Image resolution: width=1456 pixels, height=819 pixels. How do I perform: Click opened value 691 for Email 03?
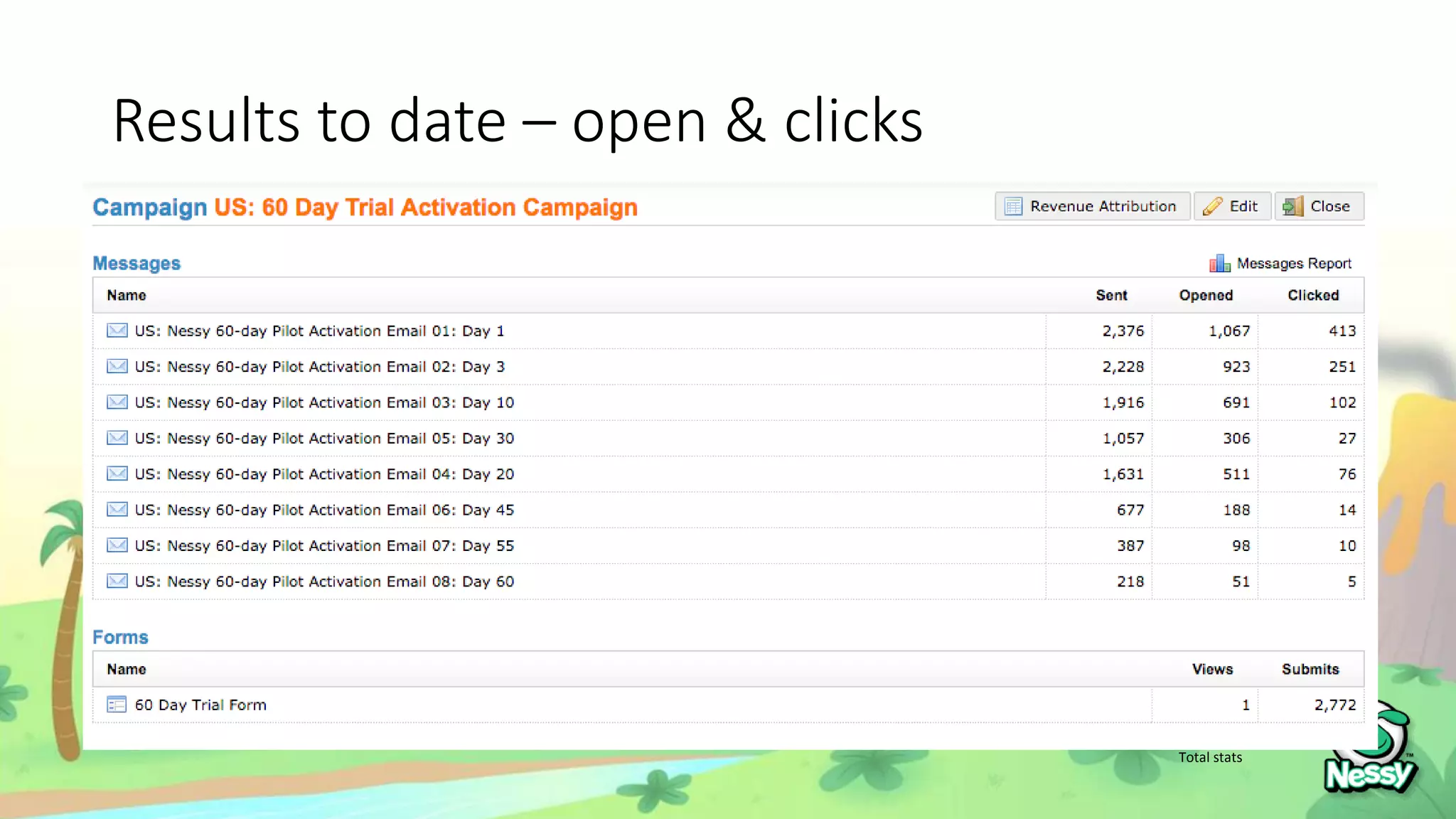(x=1236, y=402)
